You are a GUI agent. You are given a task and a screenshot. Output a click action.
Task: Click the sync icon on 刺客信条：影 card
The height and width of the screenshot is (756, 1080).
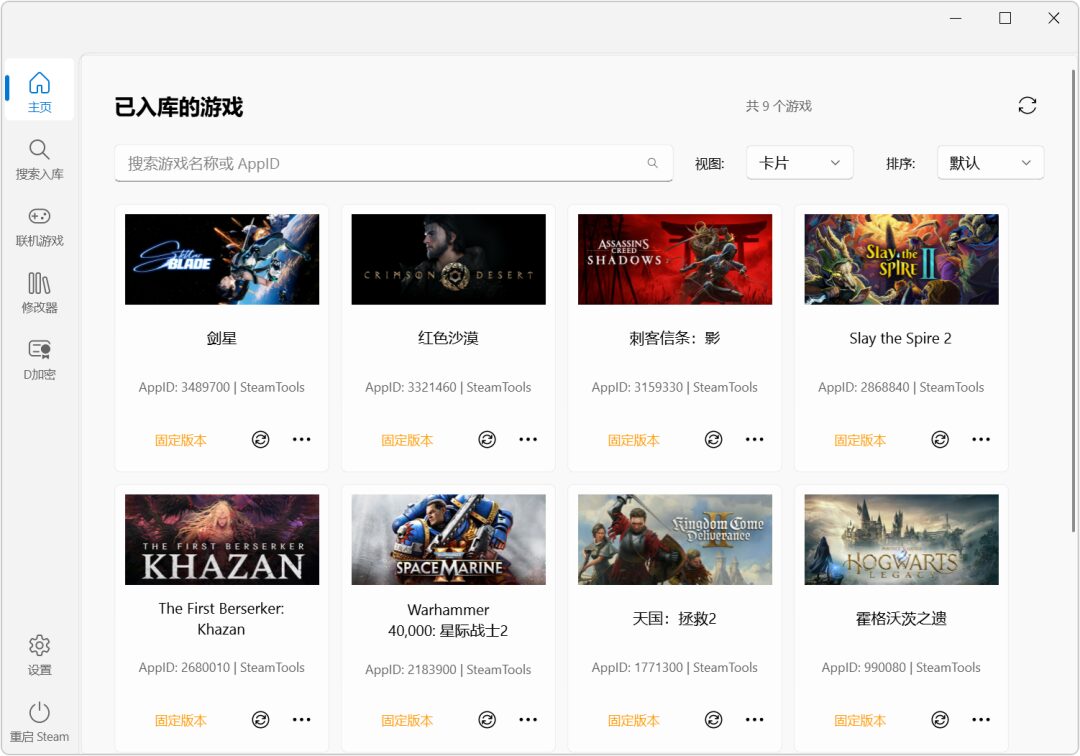pyautogui.click(x=714, y=439)
